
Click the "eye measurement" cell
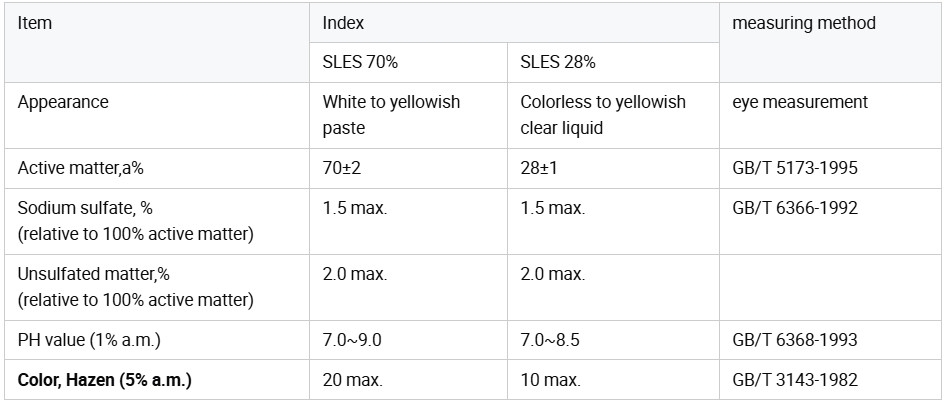(800, 102)
